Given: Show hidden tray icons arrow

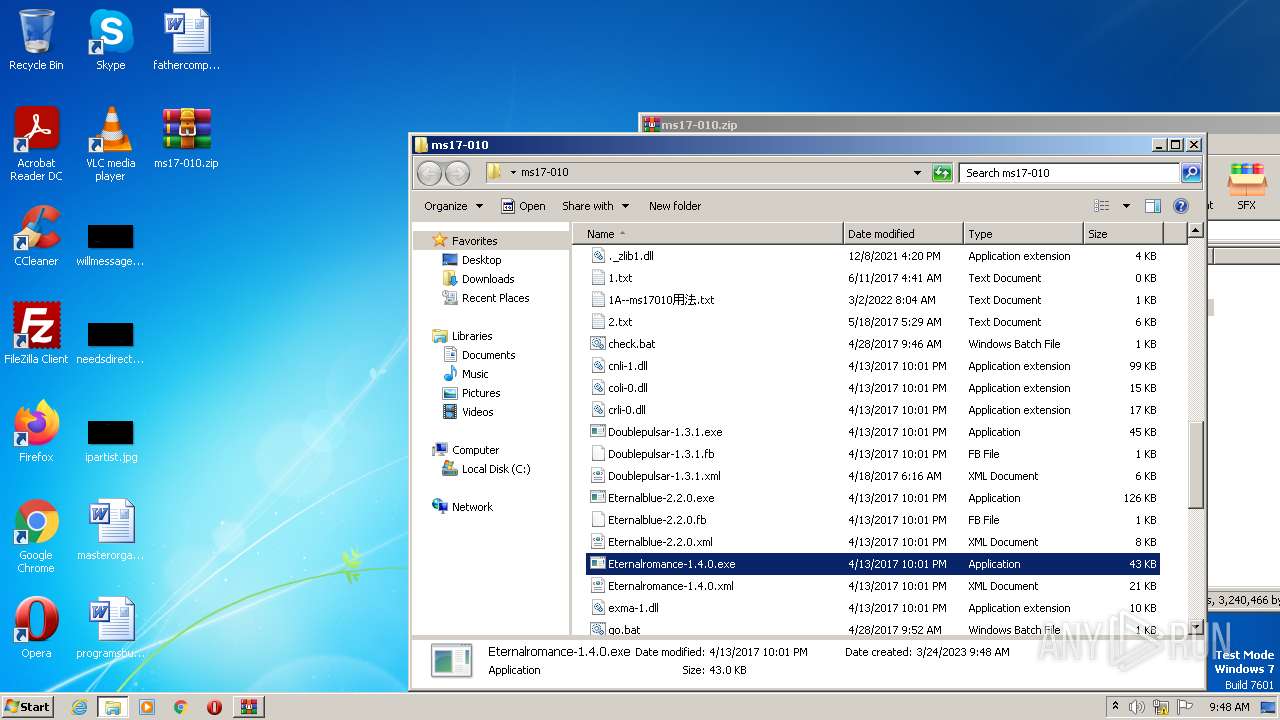Looking at the screenshot, I should point(1116,707).
